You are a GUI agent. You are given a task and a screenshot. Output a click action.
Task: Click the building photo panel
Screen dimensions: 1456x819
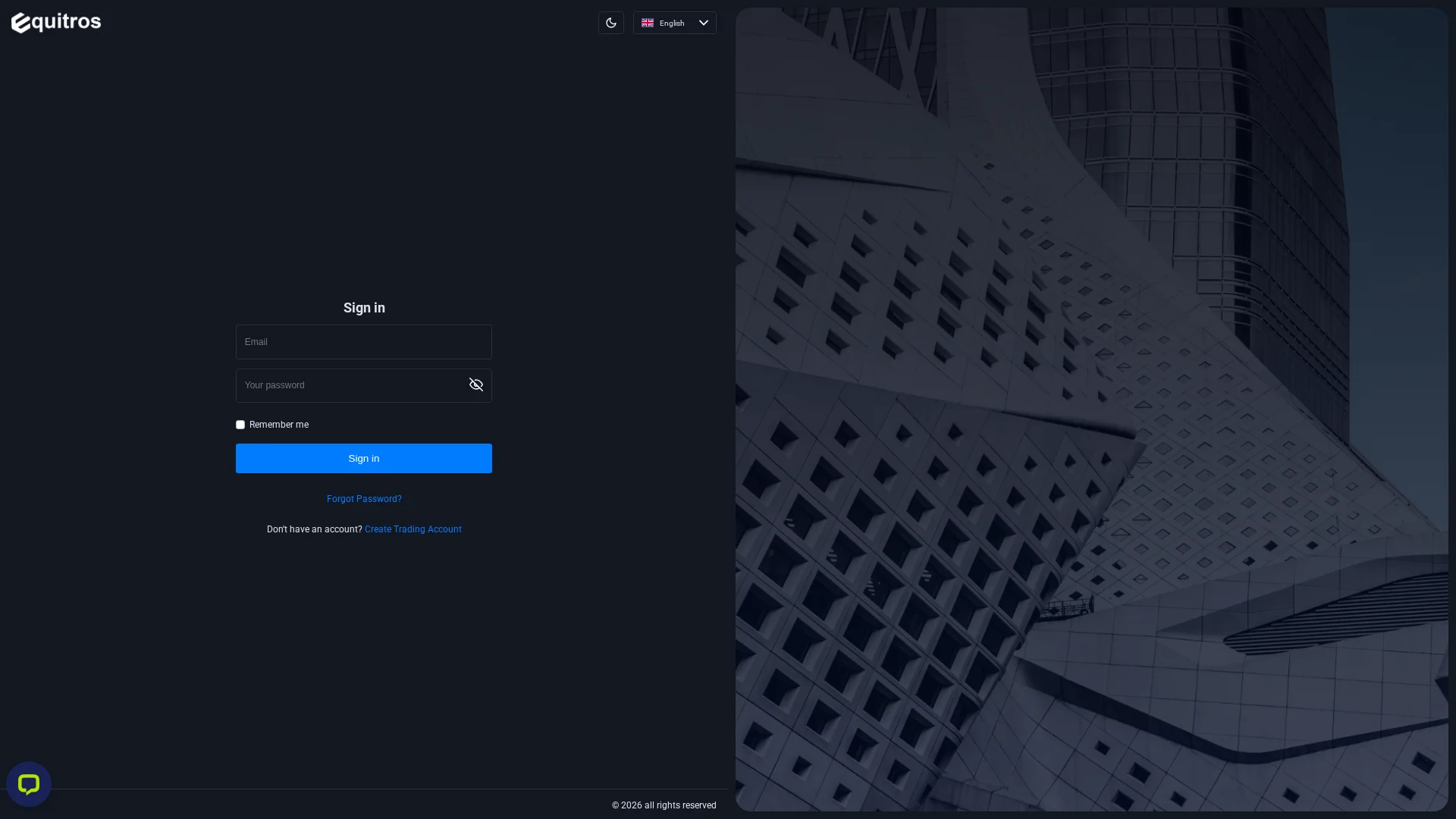pos(1092,409)
